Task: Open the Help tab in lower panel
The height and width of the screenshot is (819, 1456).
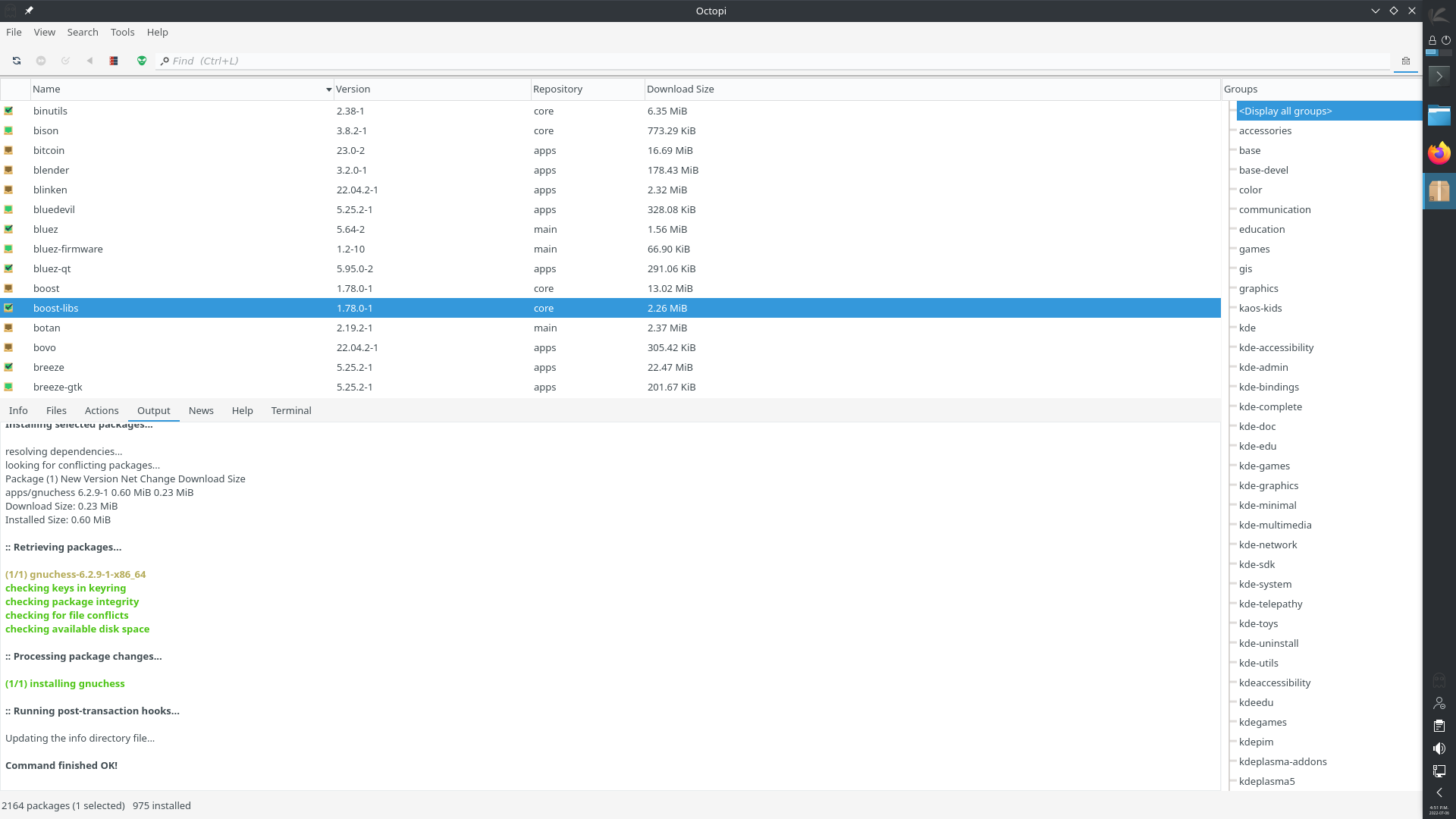Action: 242,410
